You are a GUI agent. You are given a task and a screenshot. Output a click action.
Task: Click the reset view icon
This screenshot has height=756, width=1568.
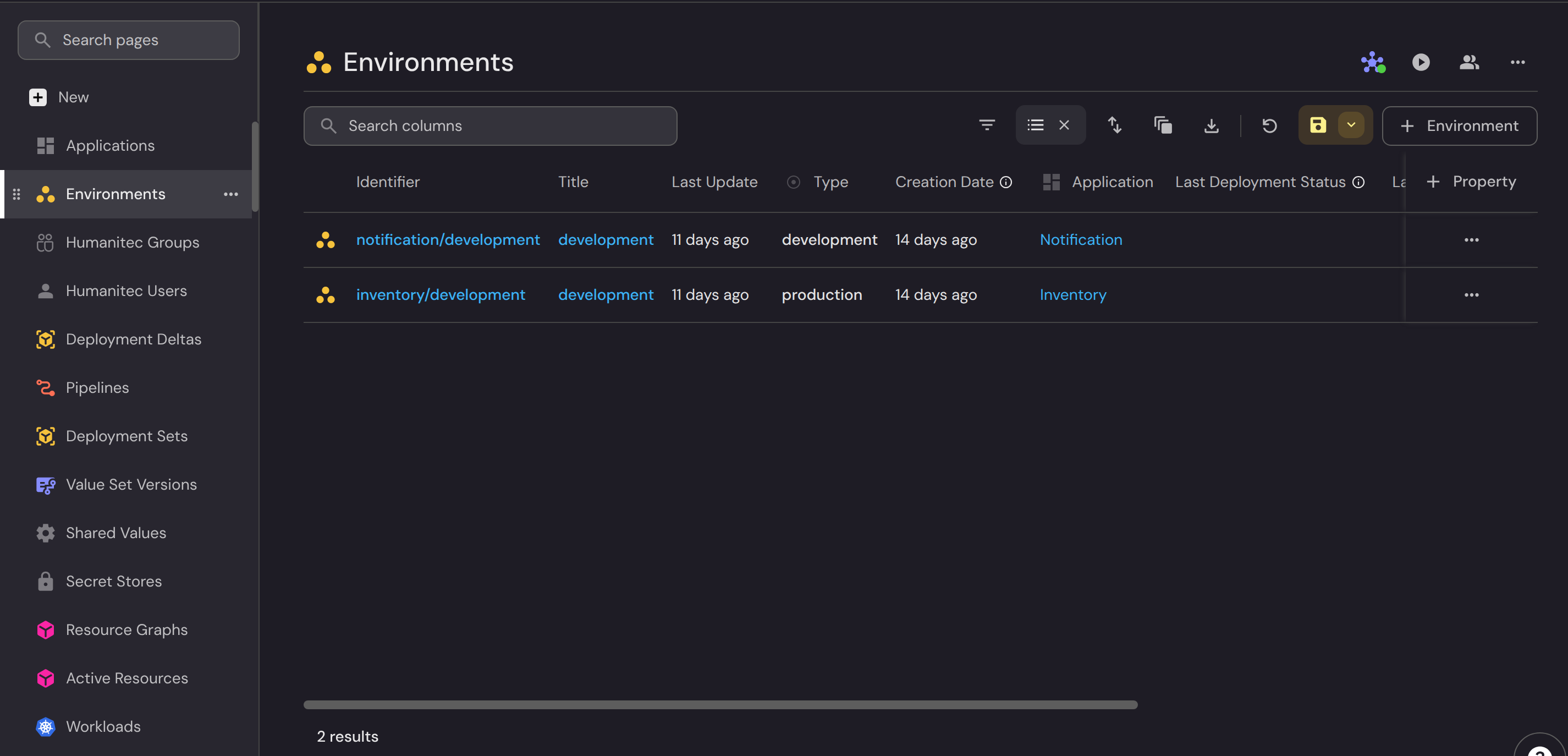[1269, 125]
